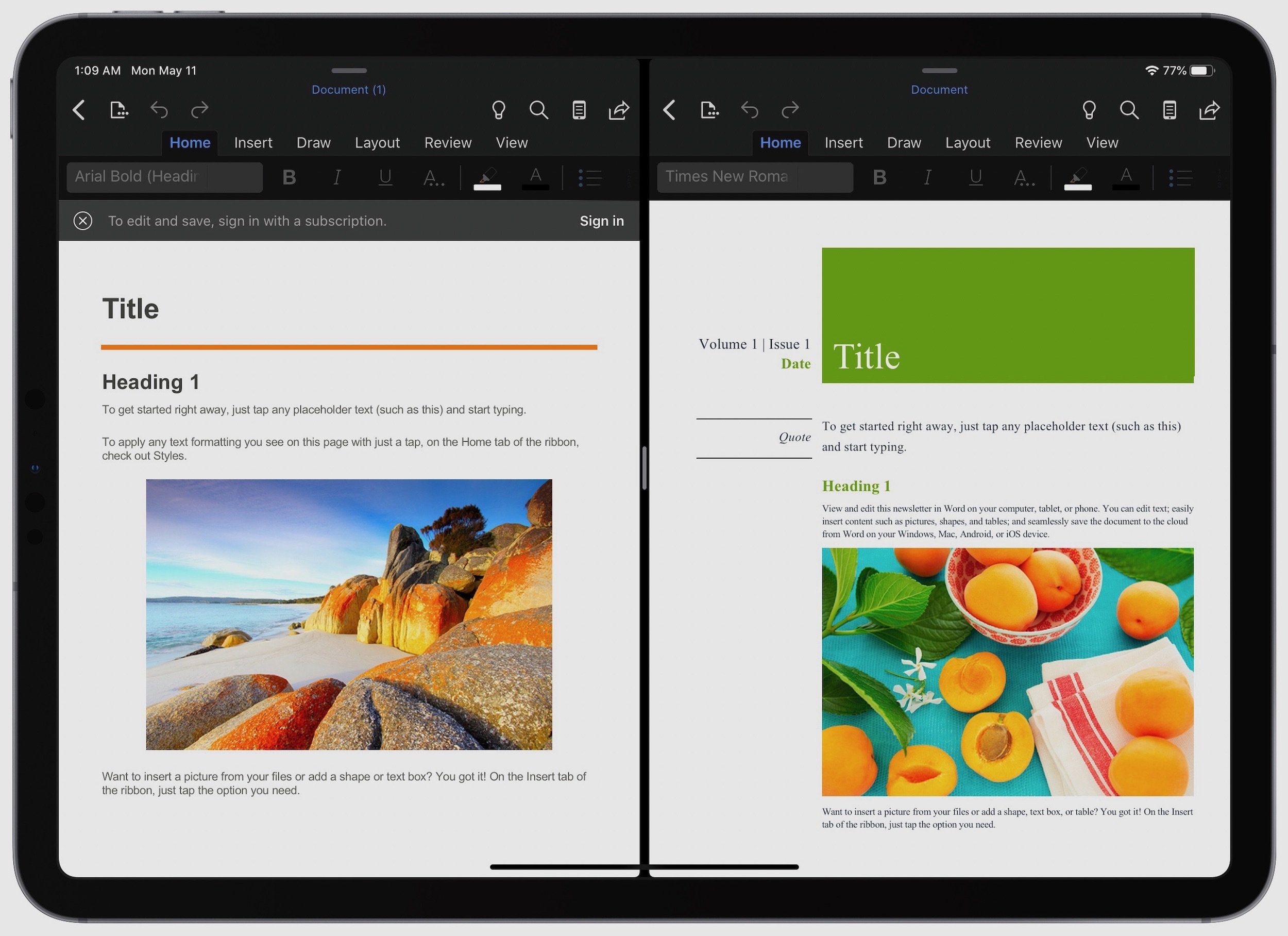Toggle Bold formatting in left ribbon
The height and width of the screenshot is (936, 1288).
tap(289, 177)
